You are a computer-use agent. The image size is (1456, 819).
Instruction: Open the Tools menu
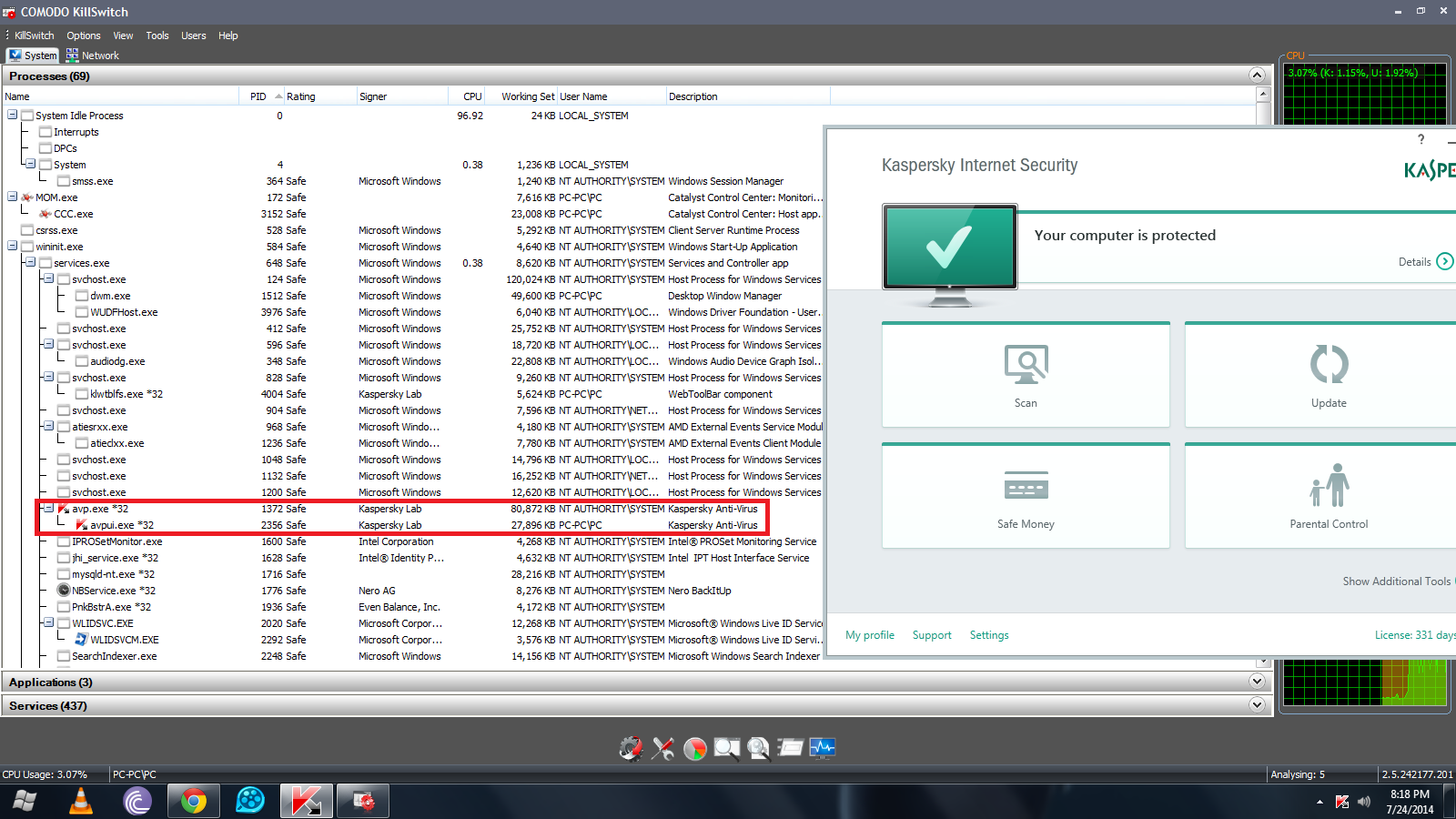tap(157, 35)
